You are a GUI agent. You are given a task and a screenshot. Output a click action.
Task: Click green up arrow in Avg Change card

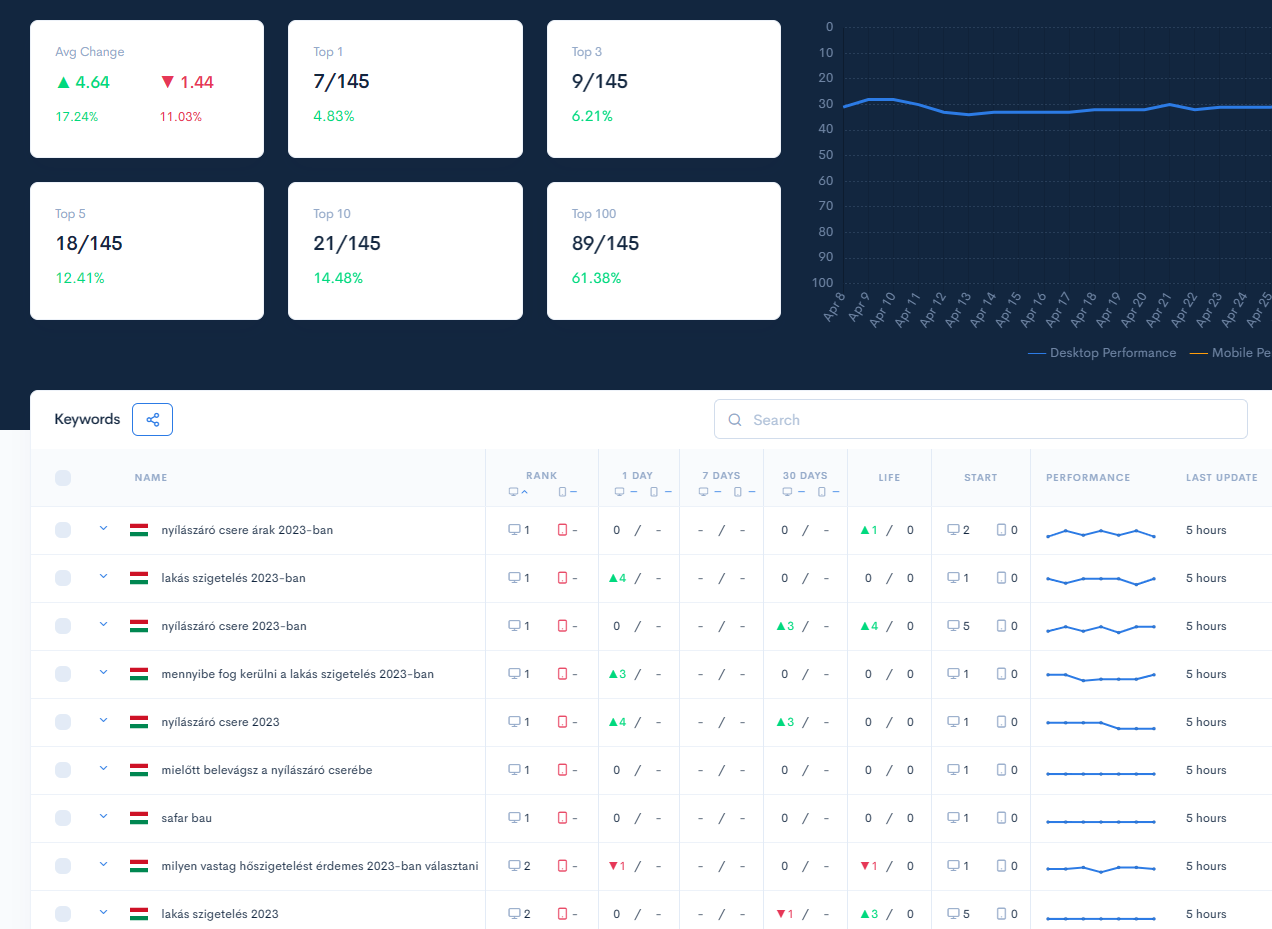pyautogui.click(x=64, y=83)
